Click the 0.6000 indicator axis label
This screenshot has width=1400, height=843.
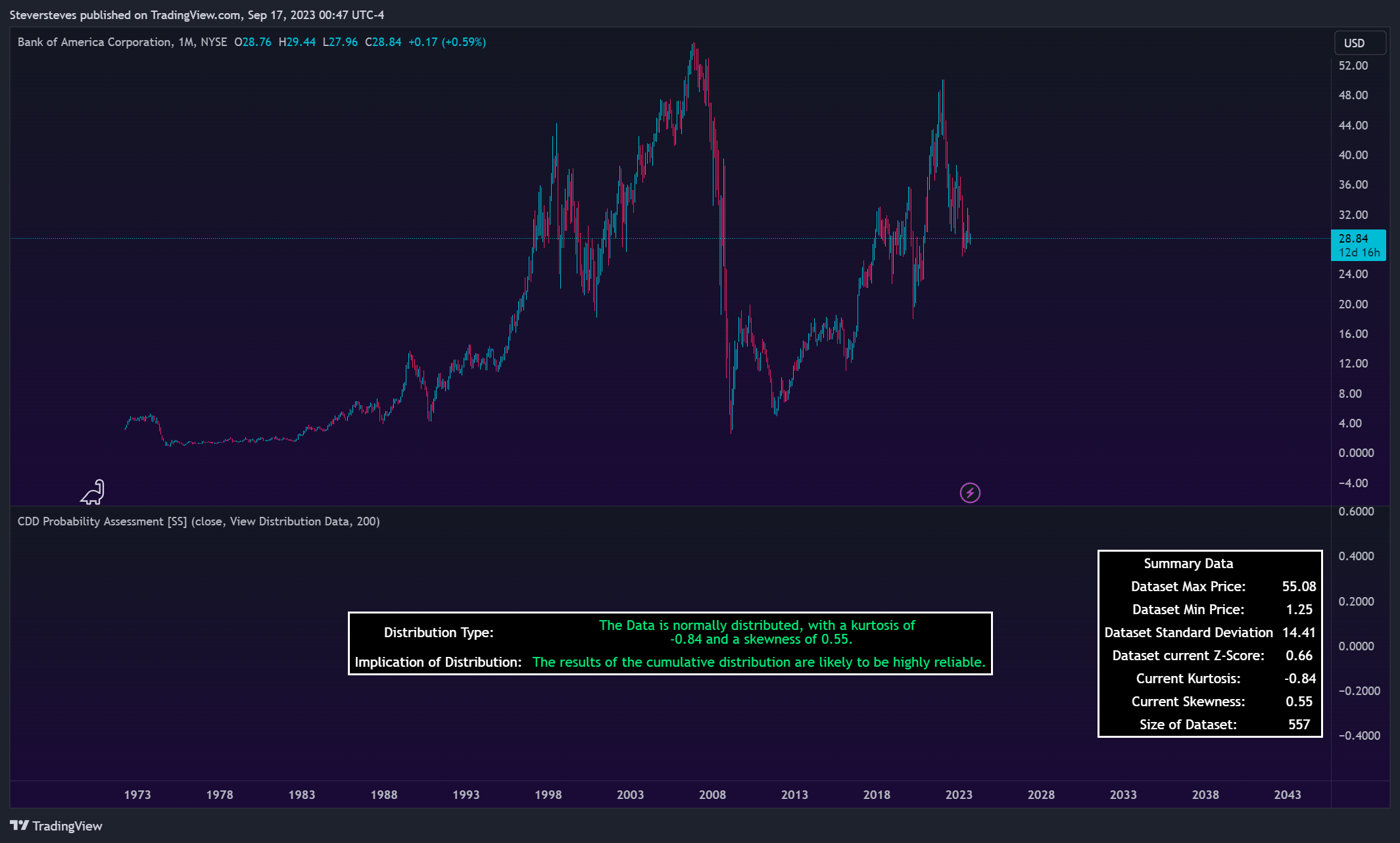click(1356, 512)
